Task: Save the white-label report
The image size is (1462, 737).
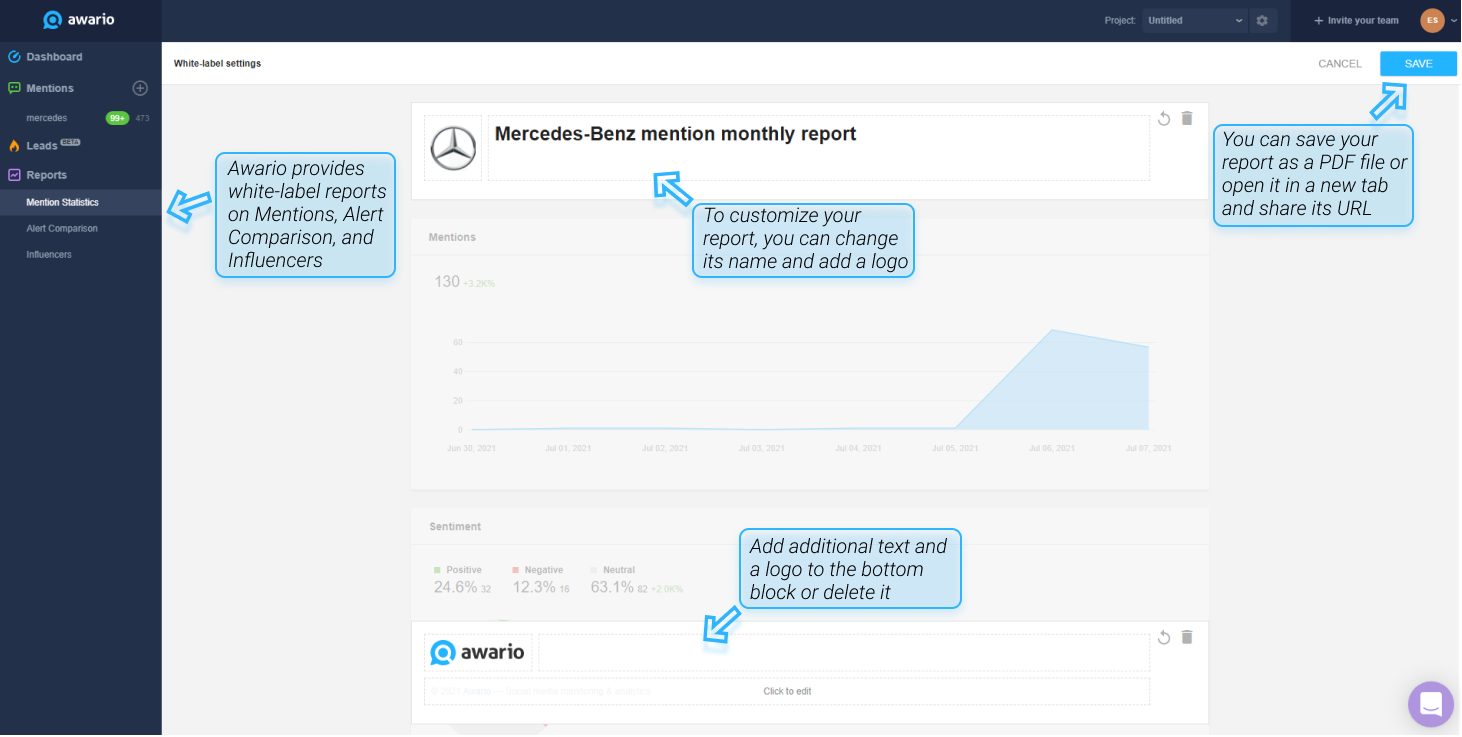Action: point(1418,63)
